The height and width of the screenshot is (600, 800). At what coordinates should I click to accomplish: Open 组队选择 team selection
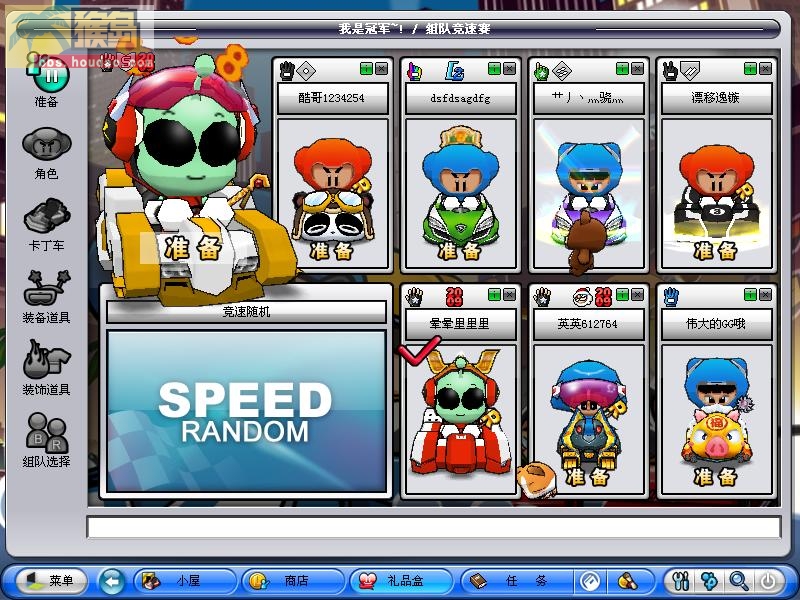point(46,440)
